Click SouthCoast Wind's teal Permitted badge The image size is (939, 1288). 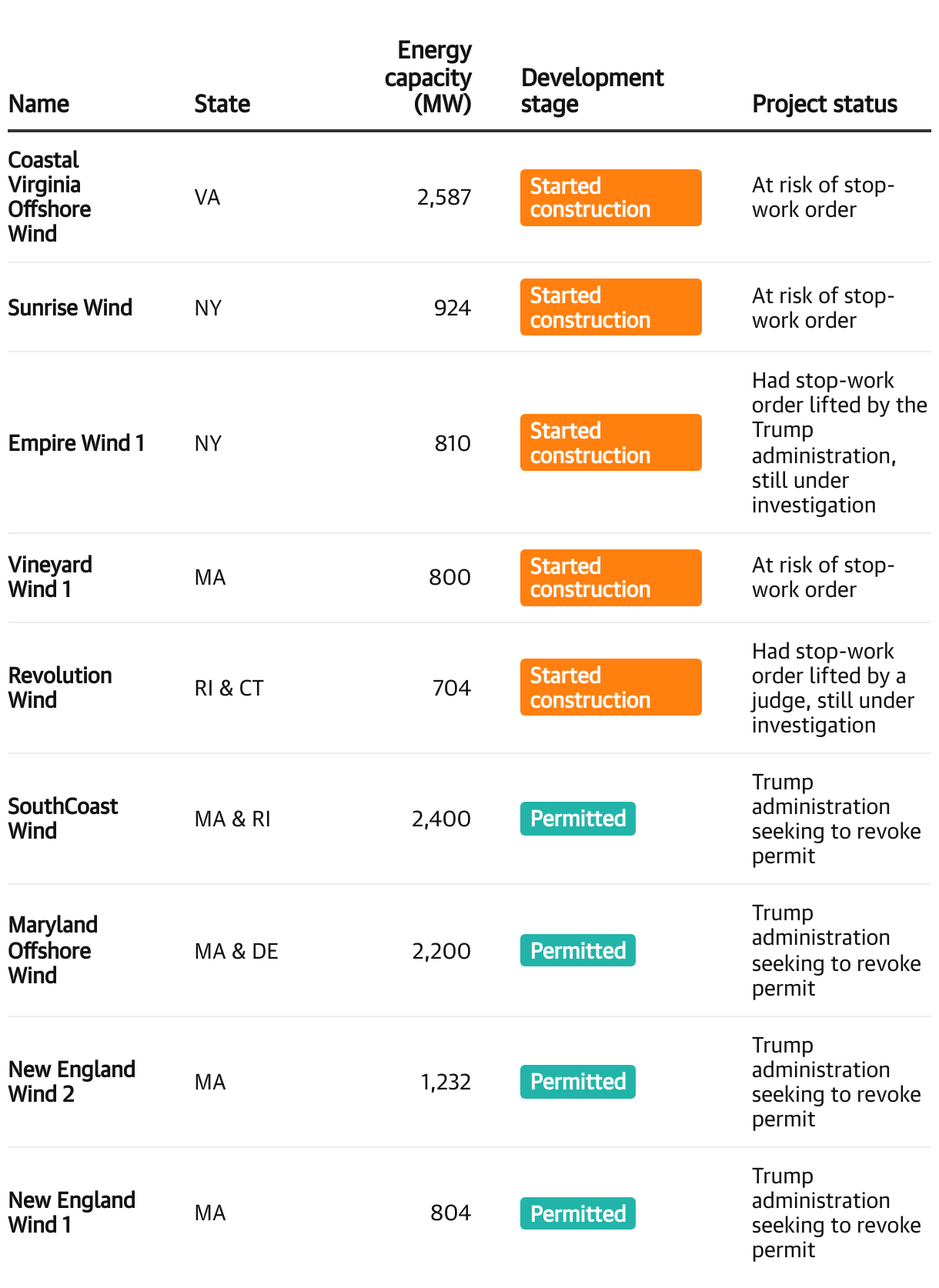tap(578, 819)
